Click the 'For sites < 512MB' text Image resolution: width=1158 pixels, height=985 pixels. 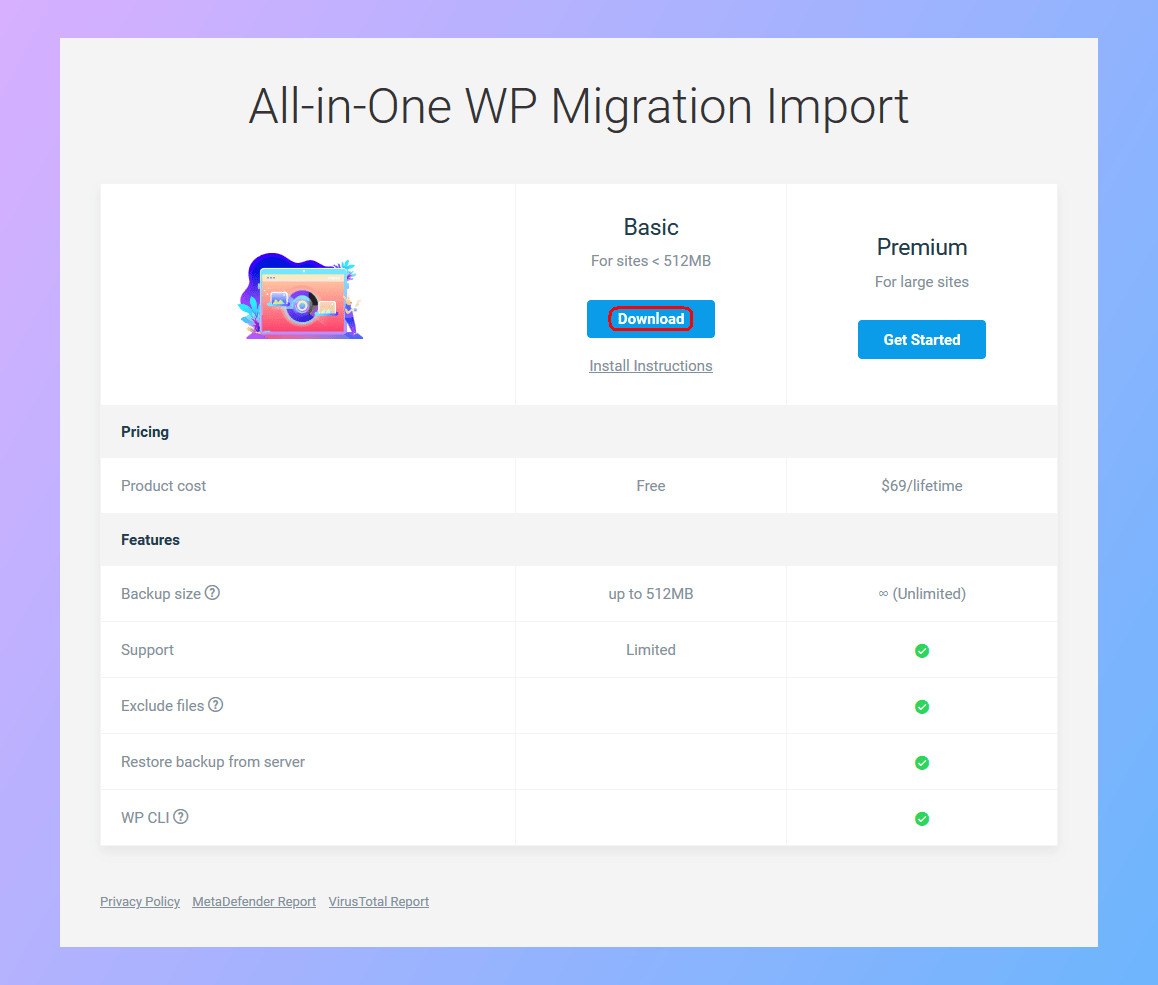pyautogui.click(x=651, y=261)
